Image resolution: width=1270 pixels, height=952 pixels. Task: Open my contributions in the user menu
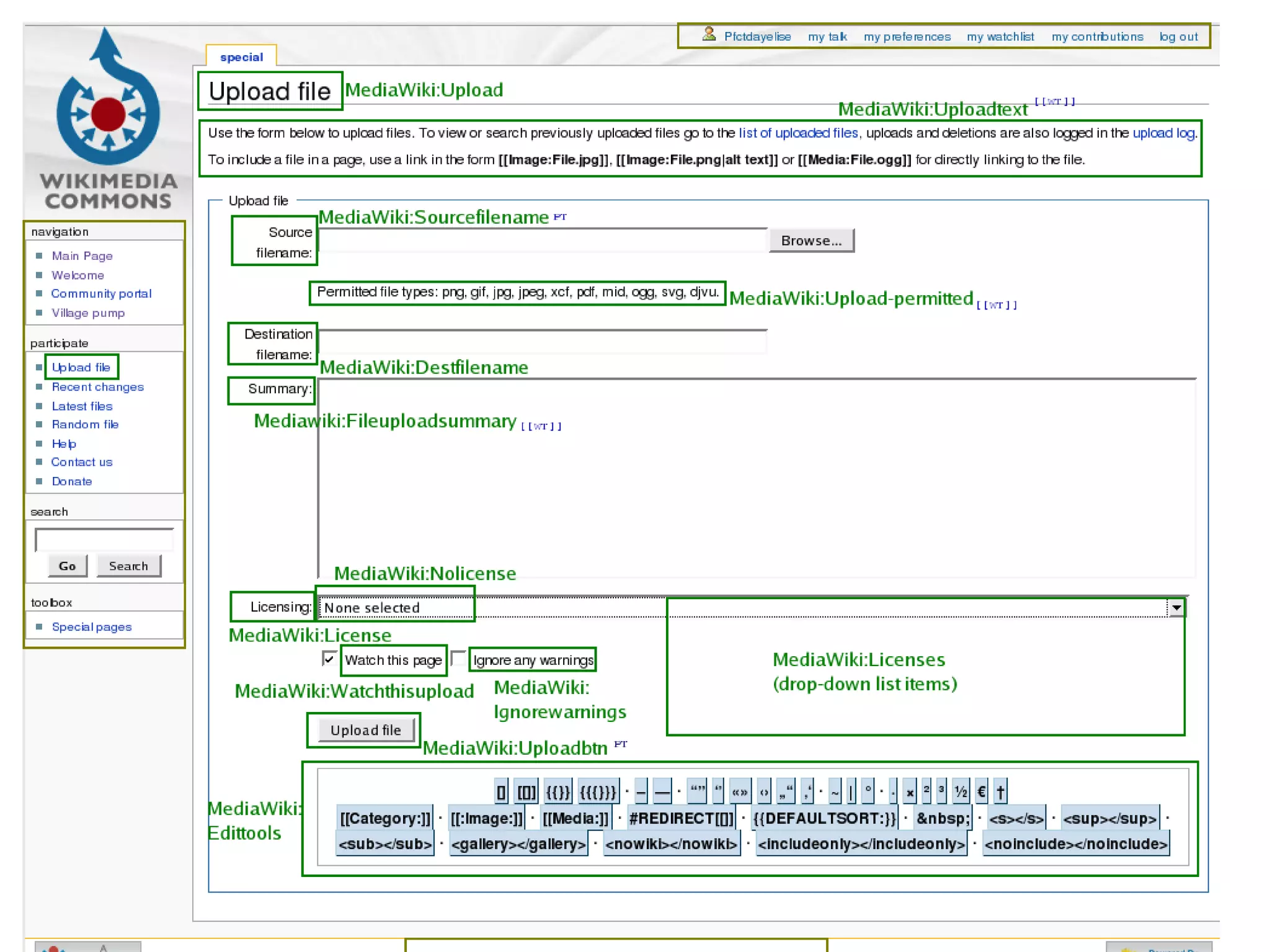pos(1097,37)
